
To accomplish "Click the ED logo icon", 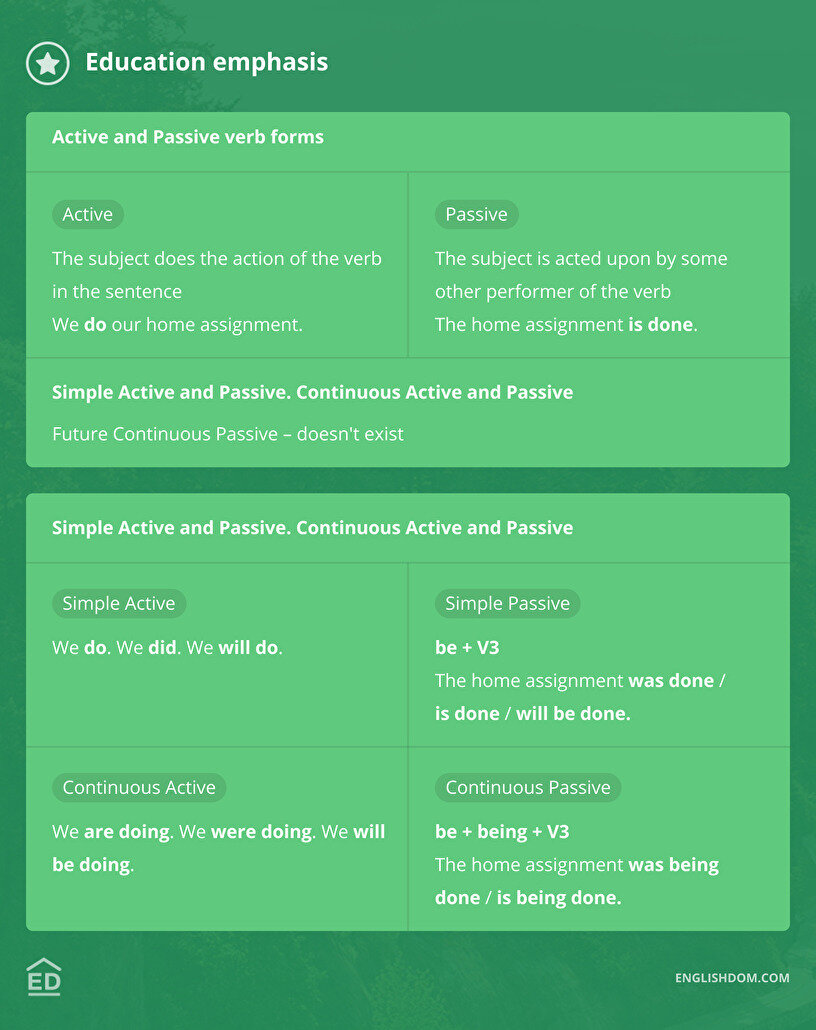I will coord(44,977).
